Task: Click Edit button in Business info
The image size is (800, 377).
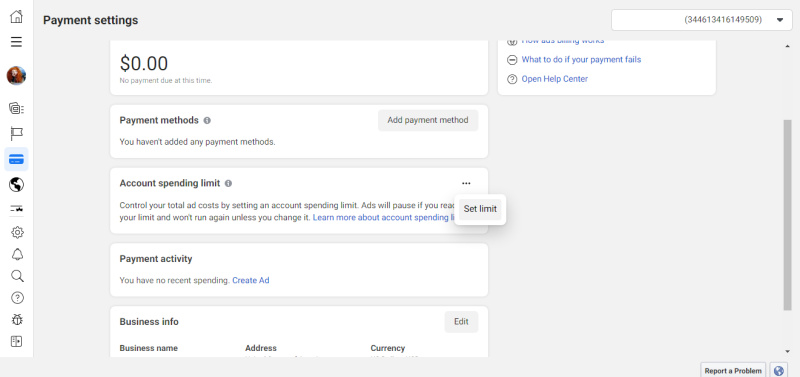Action: pos(461,322)
